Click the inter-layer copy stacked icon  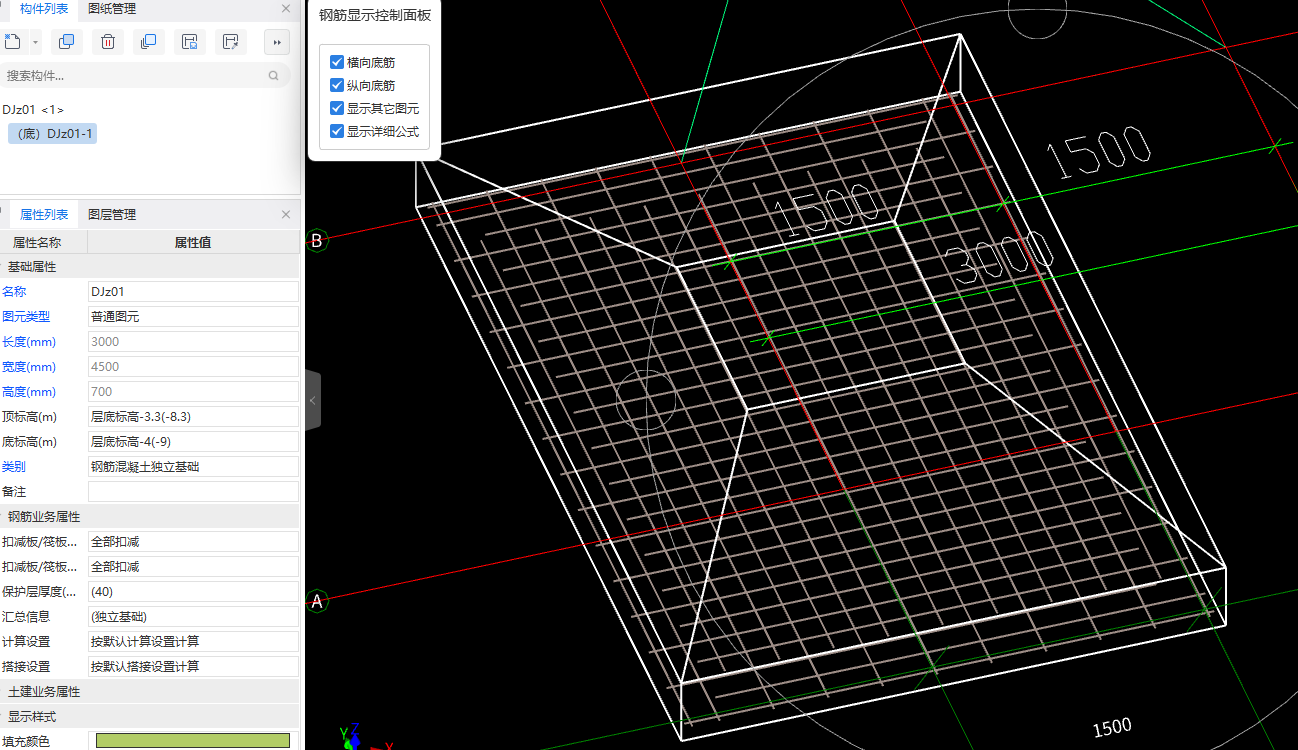149,41
